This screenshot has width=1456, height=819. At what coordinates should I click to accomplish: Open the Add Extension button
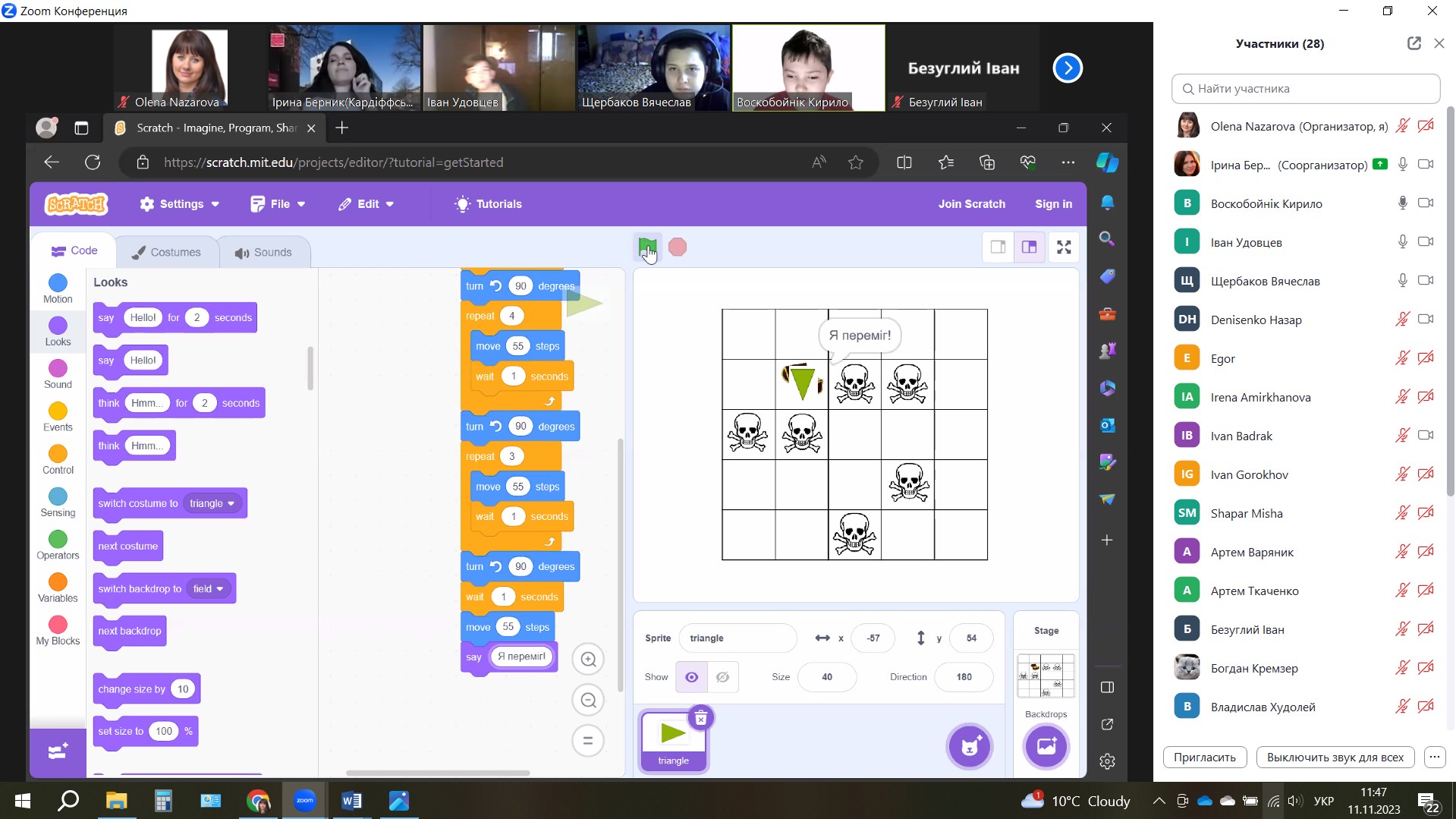58,751
